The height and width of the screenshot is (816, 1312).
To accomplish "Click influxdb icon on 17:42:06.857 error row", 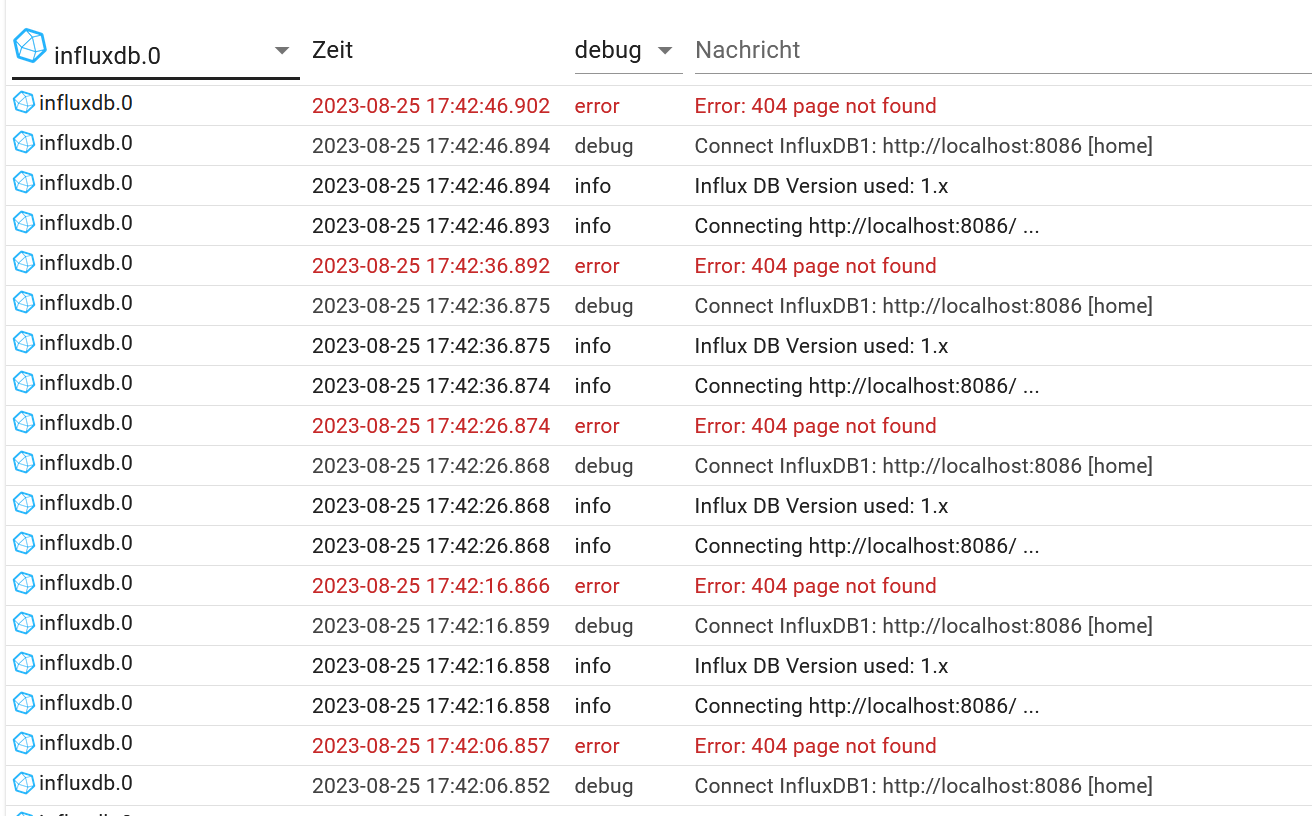I will pos(24,742).
